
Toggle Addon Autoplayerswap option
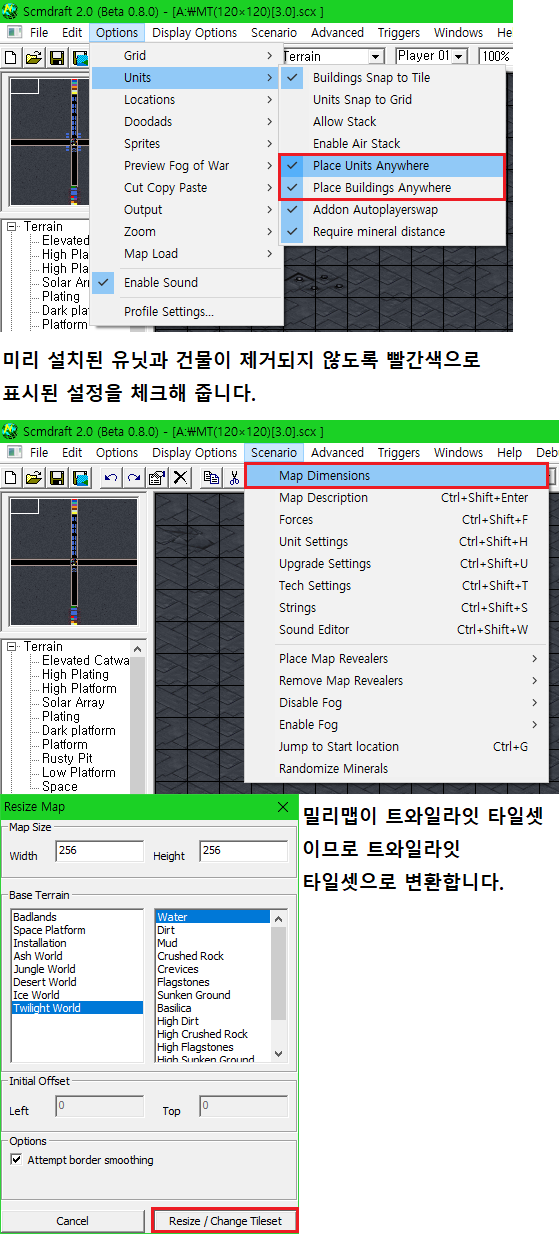point(391,210)
